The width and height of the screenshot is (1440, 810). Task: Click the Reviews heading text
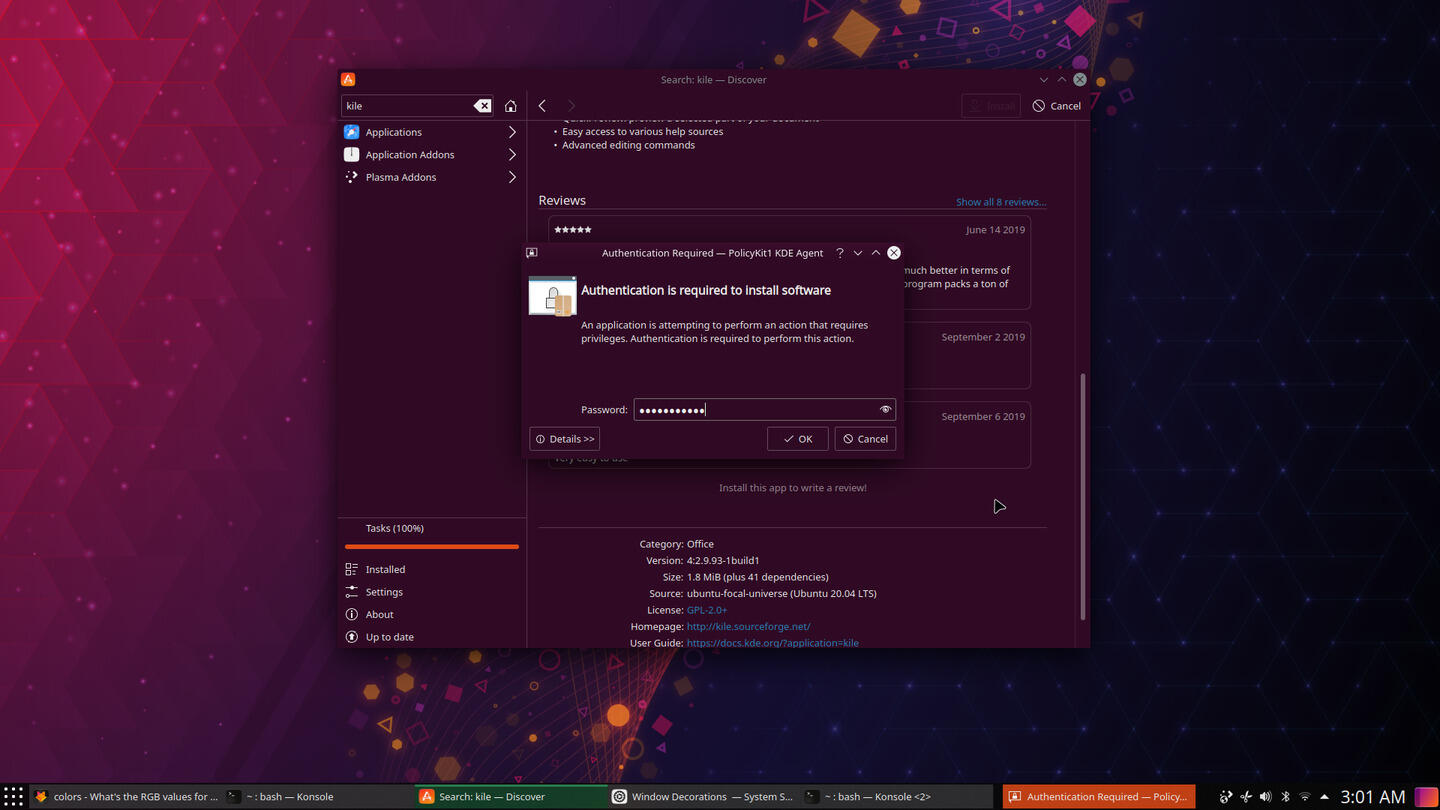[x=562, y=200]
